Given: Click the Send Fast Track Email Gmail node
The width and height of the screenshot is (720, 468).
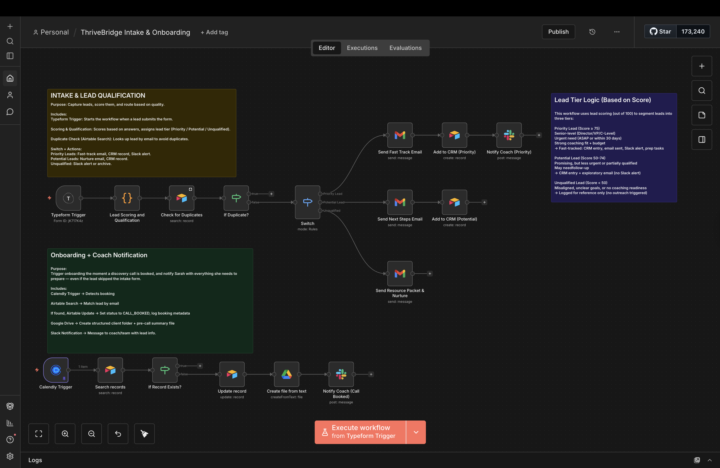Looking at the screenshot, I should click(399, 135).
